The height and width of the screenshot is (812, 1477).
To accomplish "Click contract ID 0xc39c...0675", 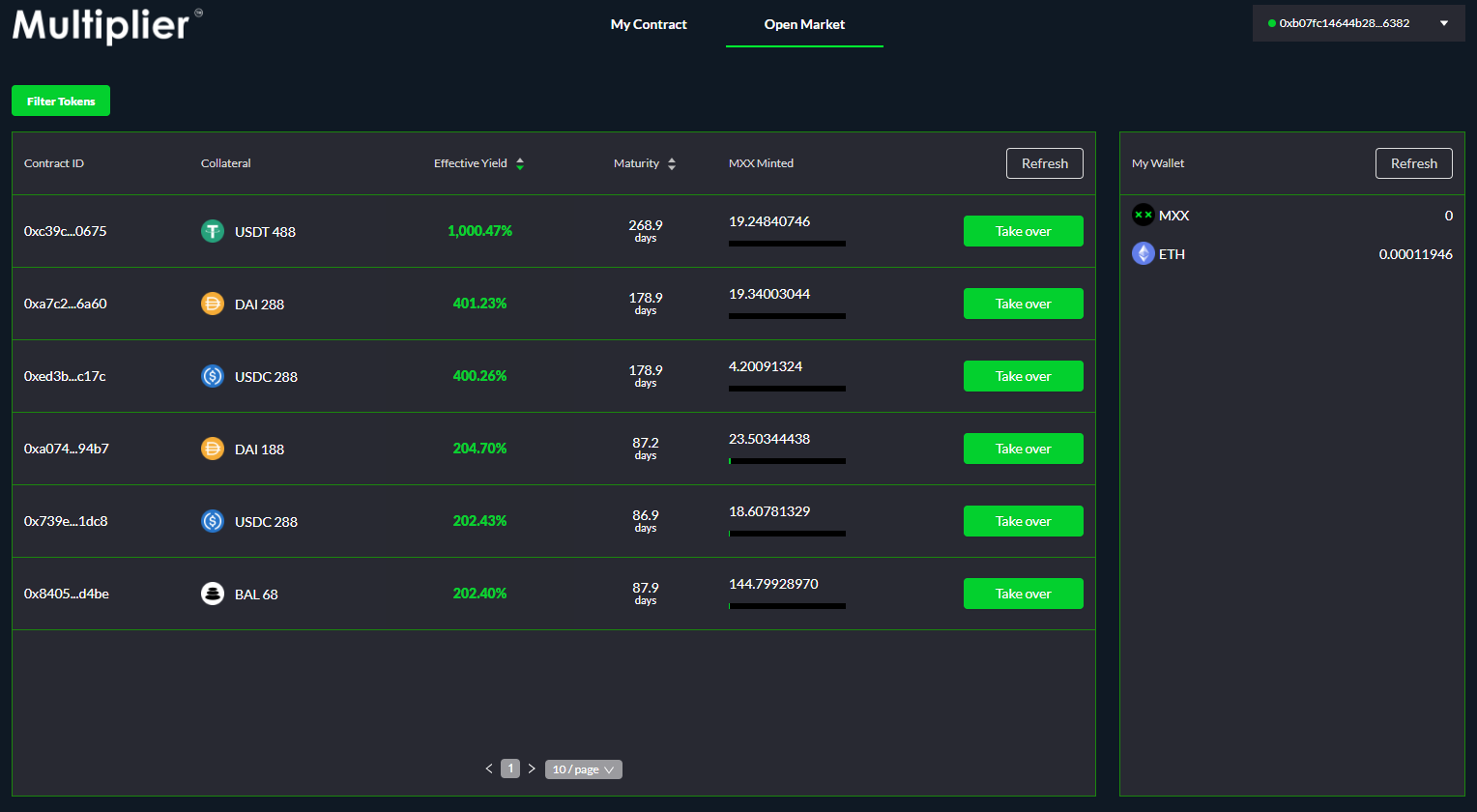I will click(x=66, y=231).
